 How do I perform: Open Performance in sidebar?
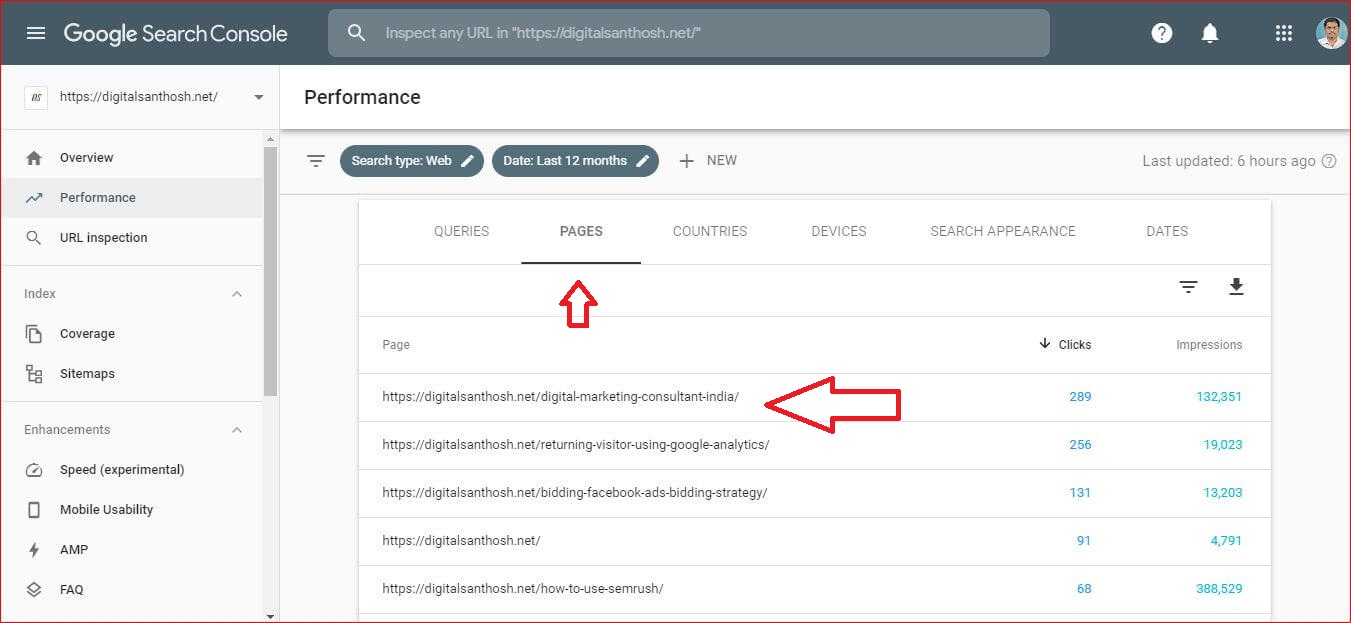coord(131,198)
